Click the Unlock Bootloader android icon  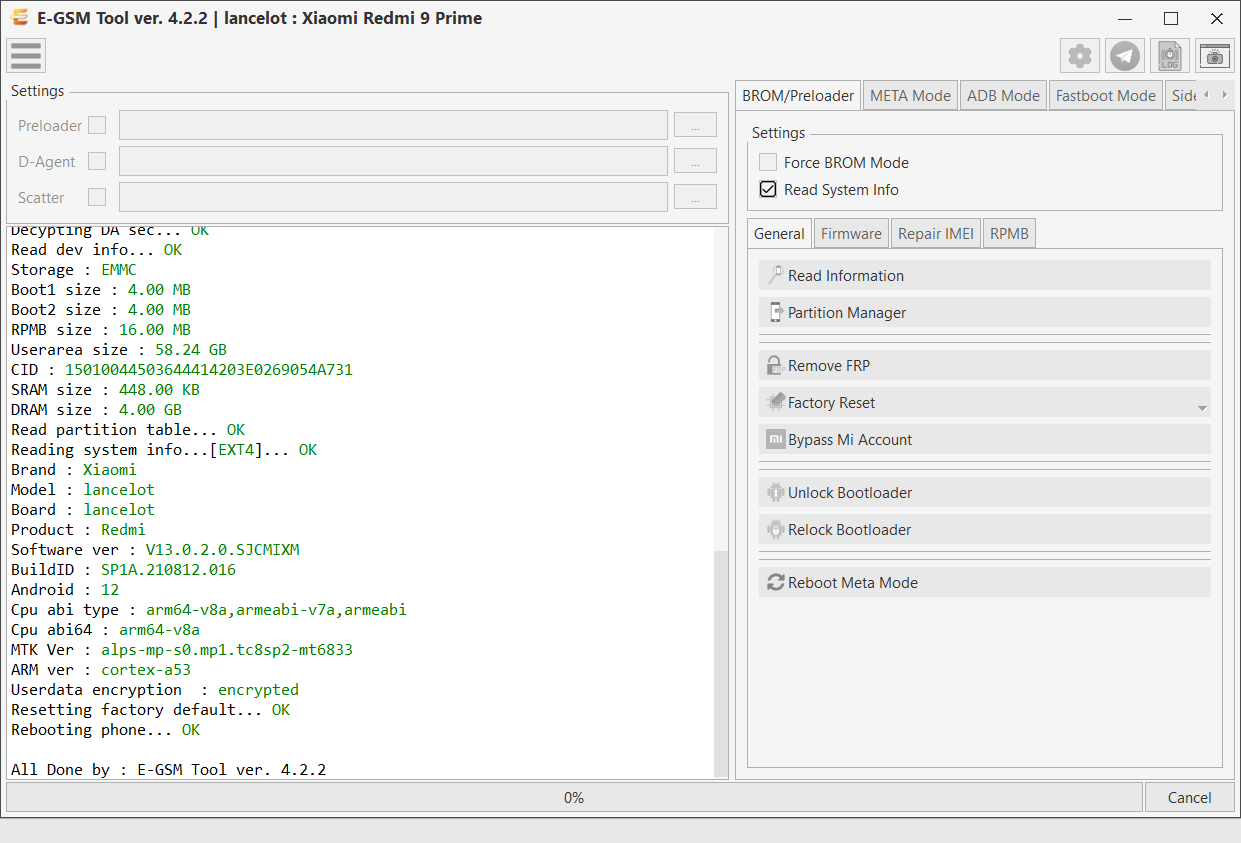point(775,493)
